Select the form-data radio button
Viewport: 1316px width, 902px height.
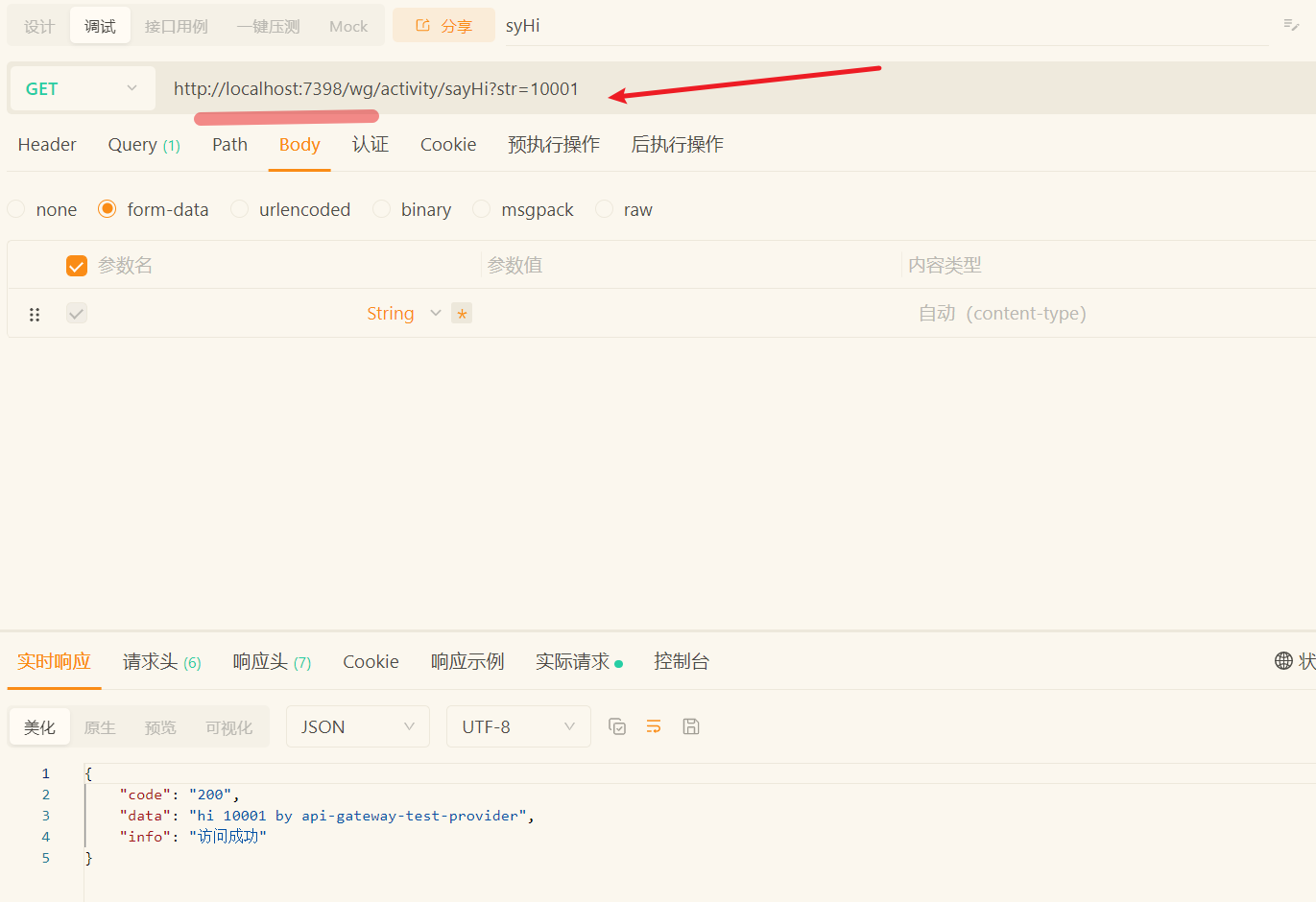point(108,209)
